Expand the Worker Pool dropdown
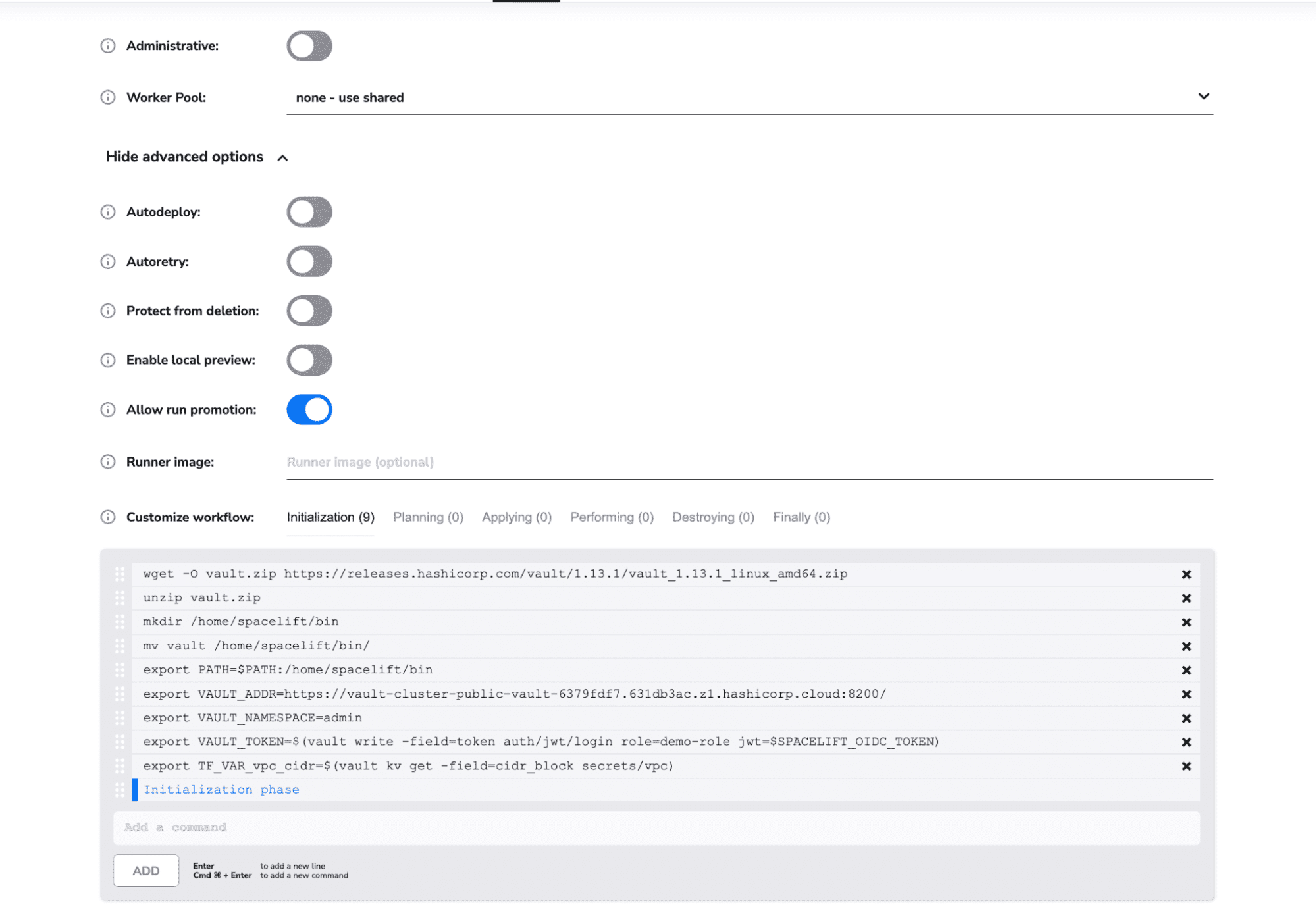This screenshot has height=914, width=1316. pyautogui.click(x=1204, y=96)
